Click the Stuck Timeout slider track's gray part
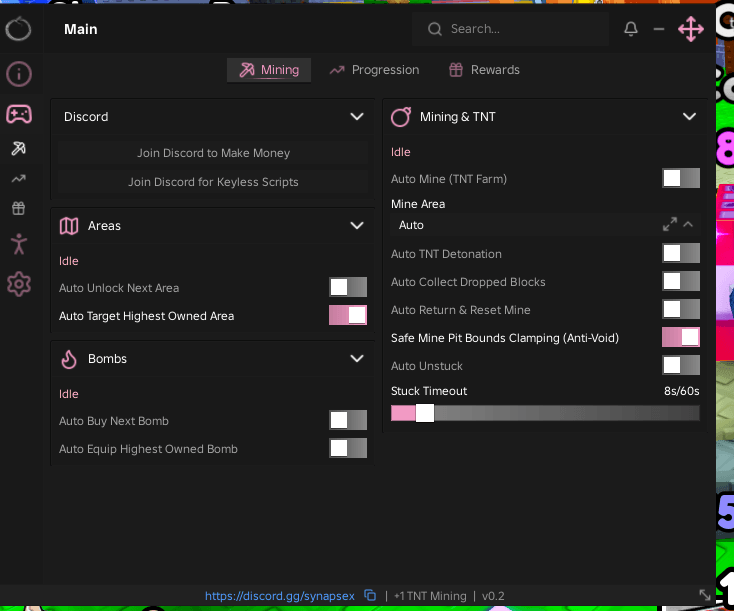 point(567,413)
